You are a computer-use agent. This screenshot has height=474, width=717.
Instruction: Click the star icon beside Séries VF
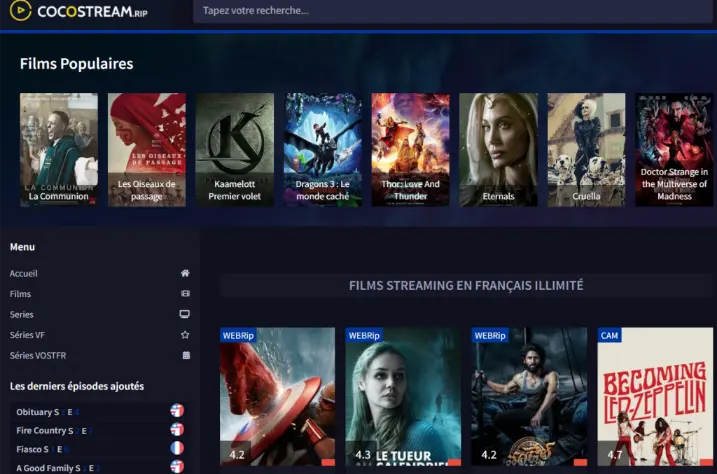[185, 335]
